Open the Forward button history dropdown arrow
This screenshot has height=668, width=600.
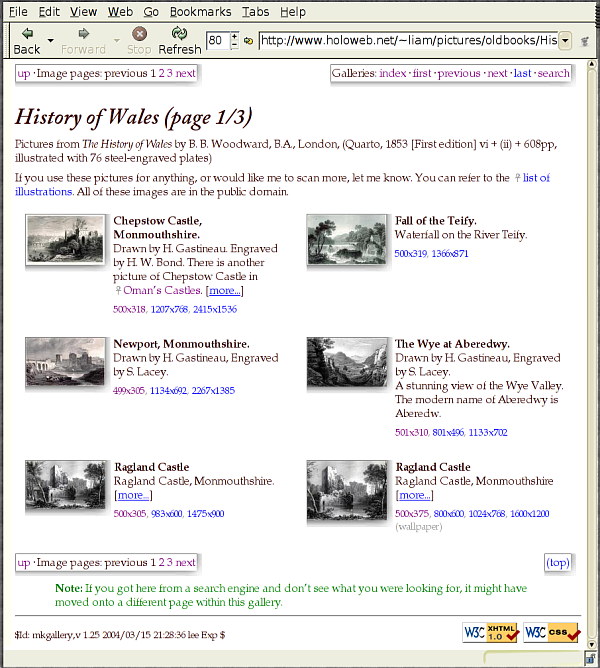point(117,41)
